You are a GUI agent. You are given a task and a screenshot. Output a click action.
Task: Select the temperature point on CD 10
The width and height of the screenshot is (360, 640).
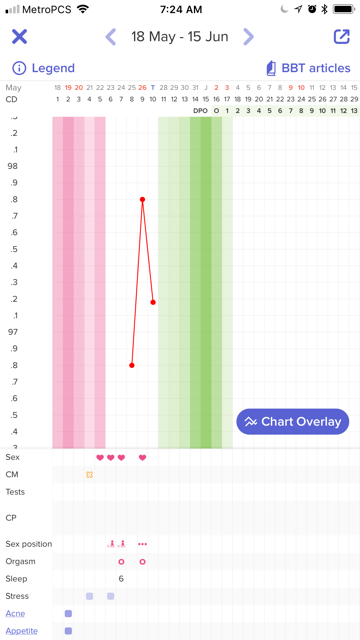(153, 302)
